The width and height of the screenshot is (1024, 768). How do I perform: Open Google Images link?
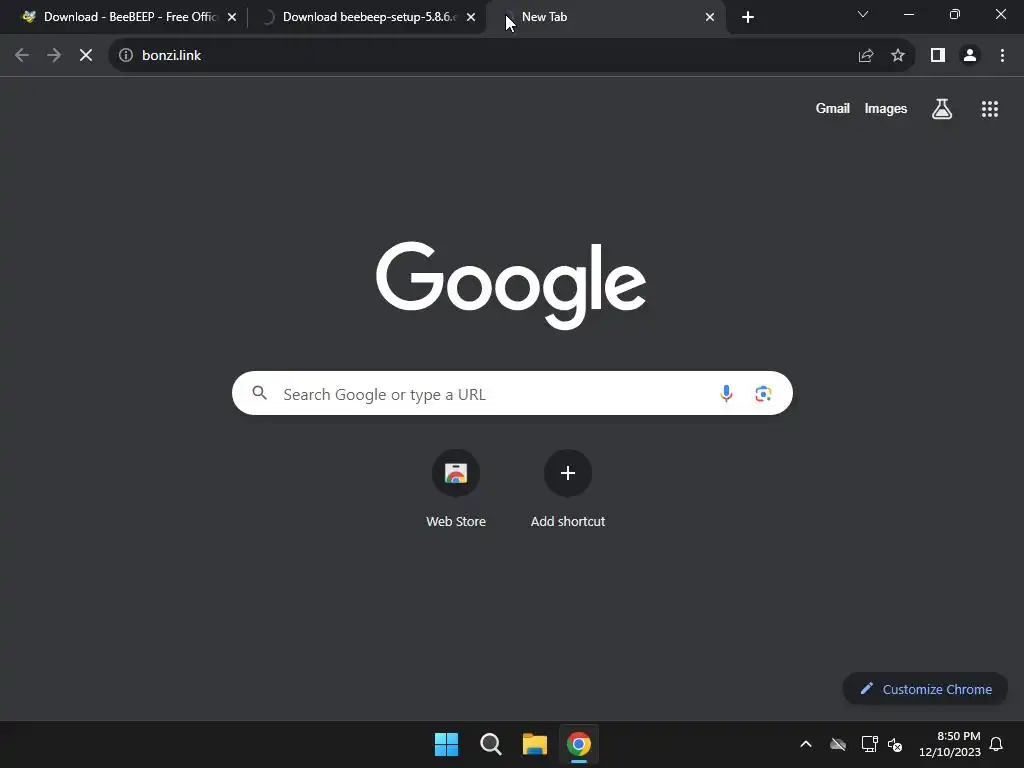pos(886,108)
